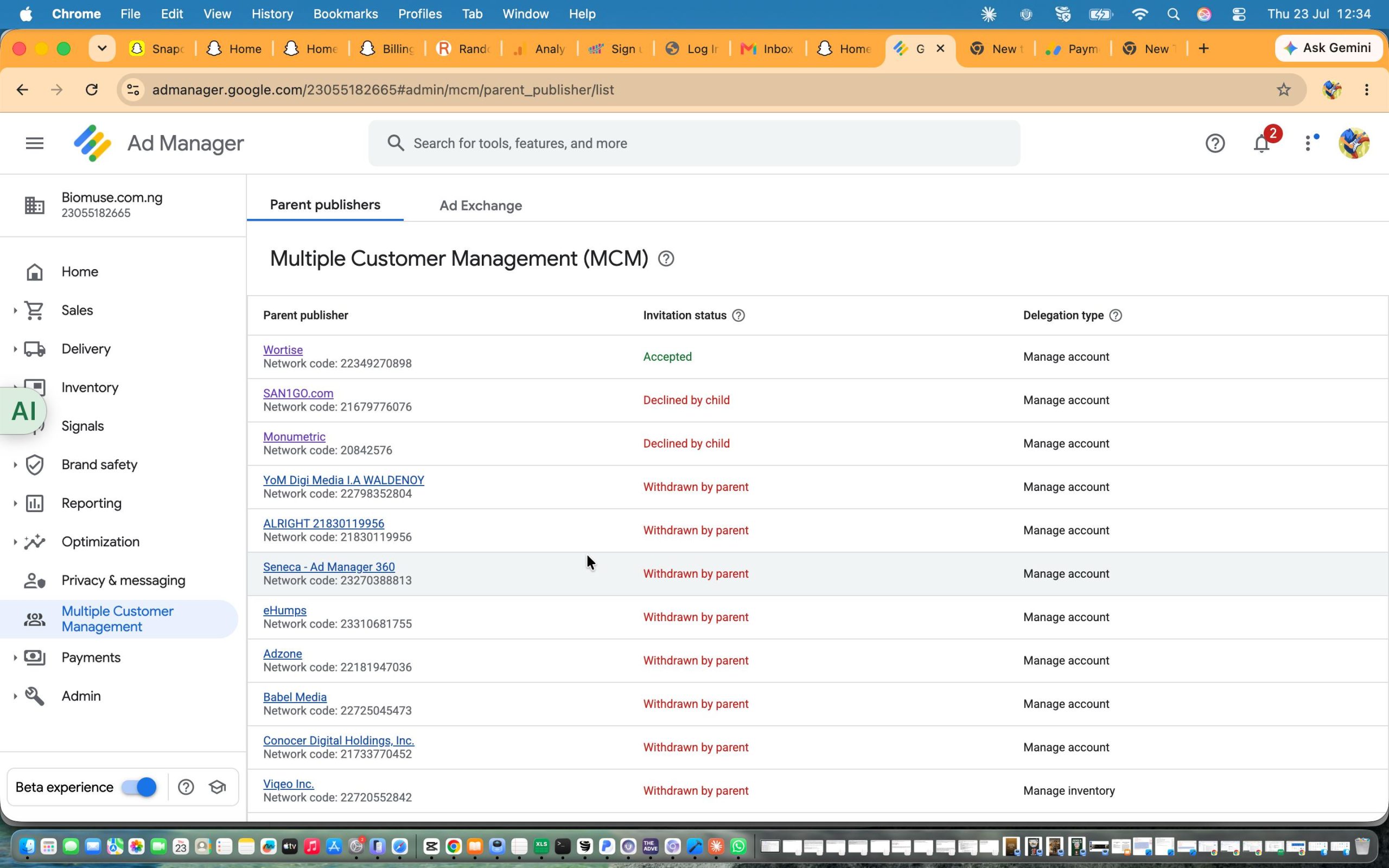Open the Chrome tab search dropdown

[x=101, y=49]
